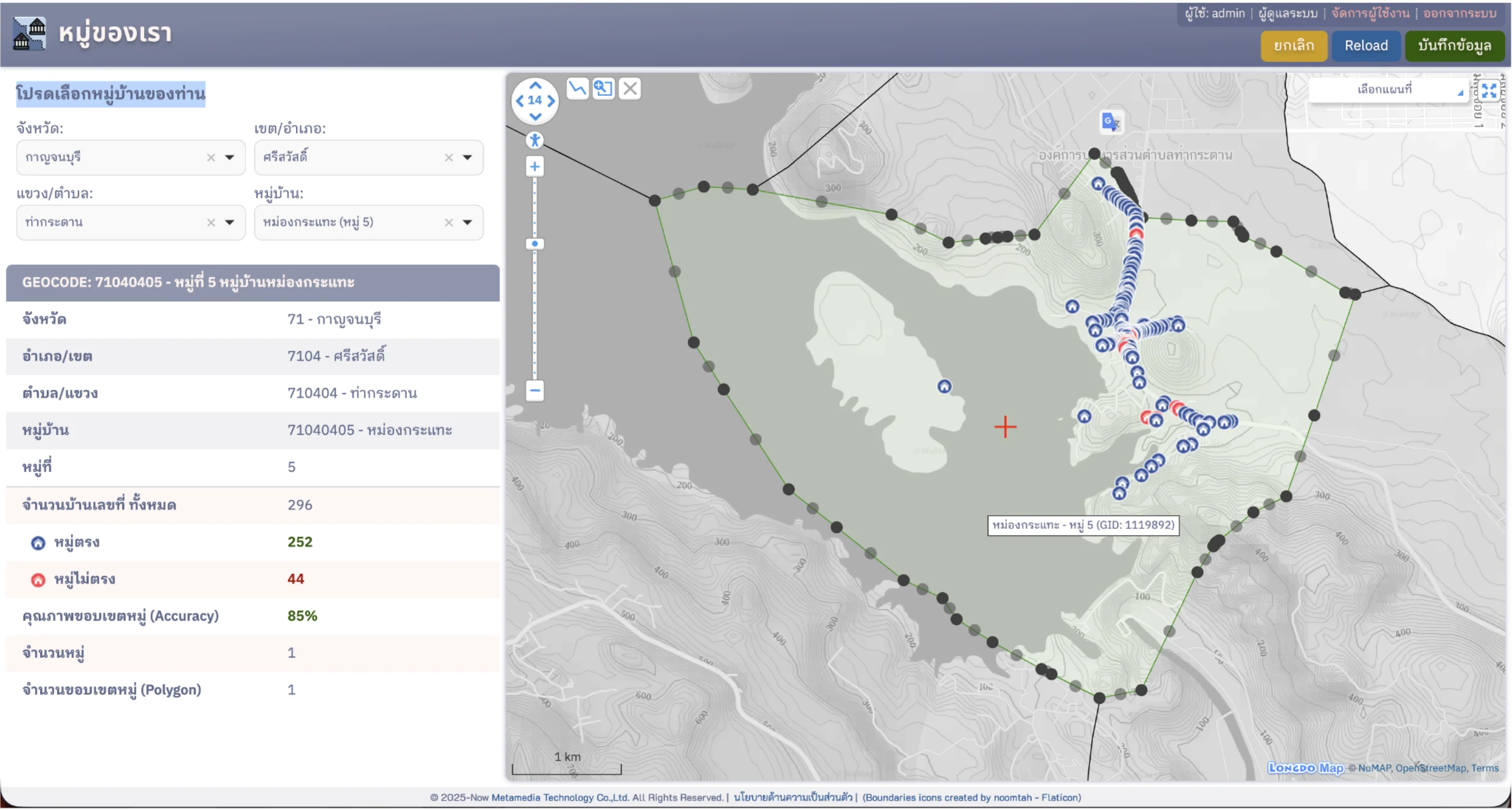Image resolution: width=1512 pixels, height=810 pixels.
Task: Open the OpenStreetMap attribution link
Action: [x=1431, y=768]
